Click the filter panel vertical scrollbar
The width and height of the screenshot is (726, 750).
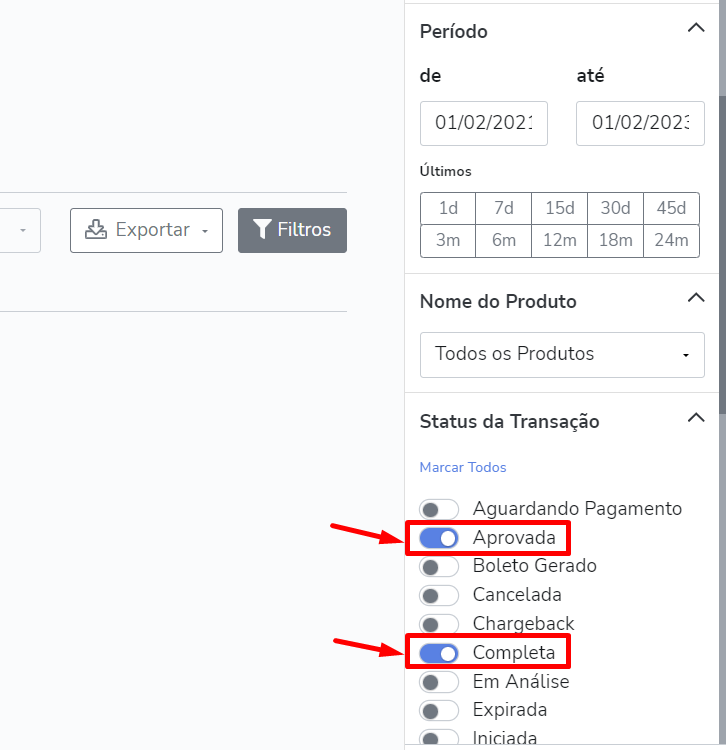(x=722, y=254)
